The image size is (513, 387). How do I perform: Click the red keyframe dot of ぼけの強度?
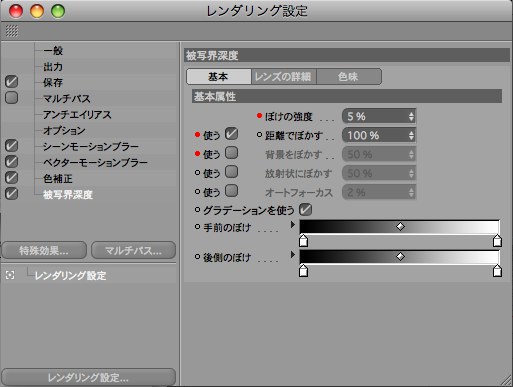tap(259, 116)
